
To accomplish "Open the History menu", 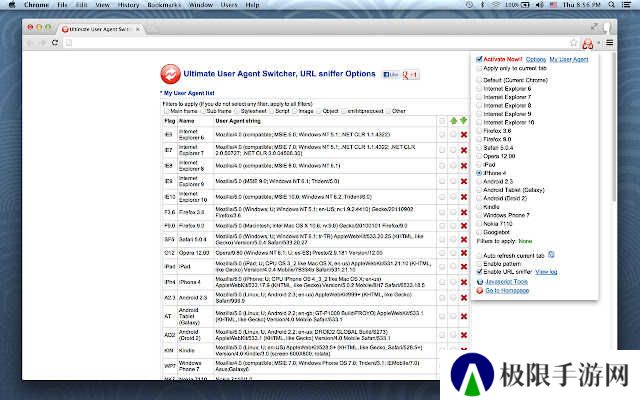I will 128,5.
